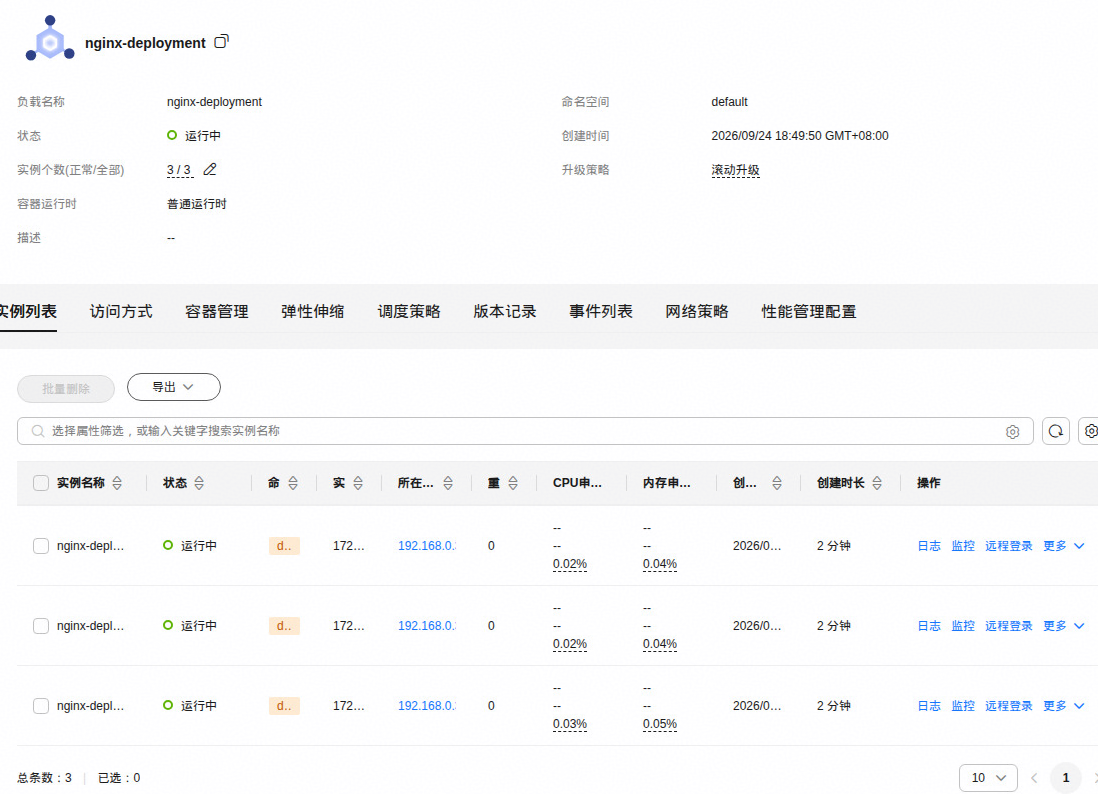Select page 1 in pagination
The height and width of the screenshot is (794, 1098).
pyautogui.click(x=1066, y=778)
